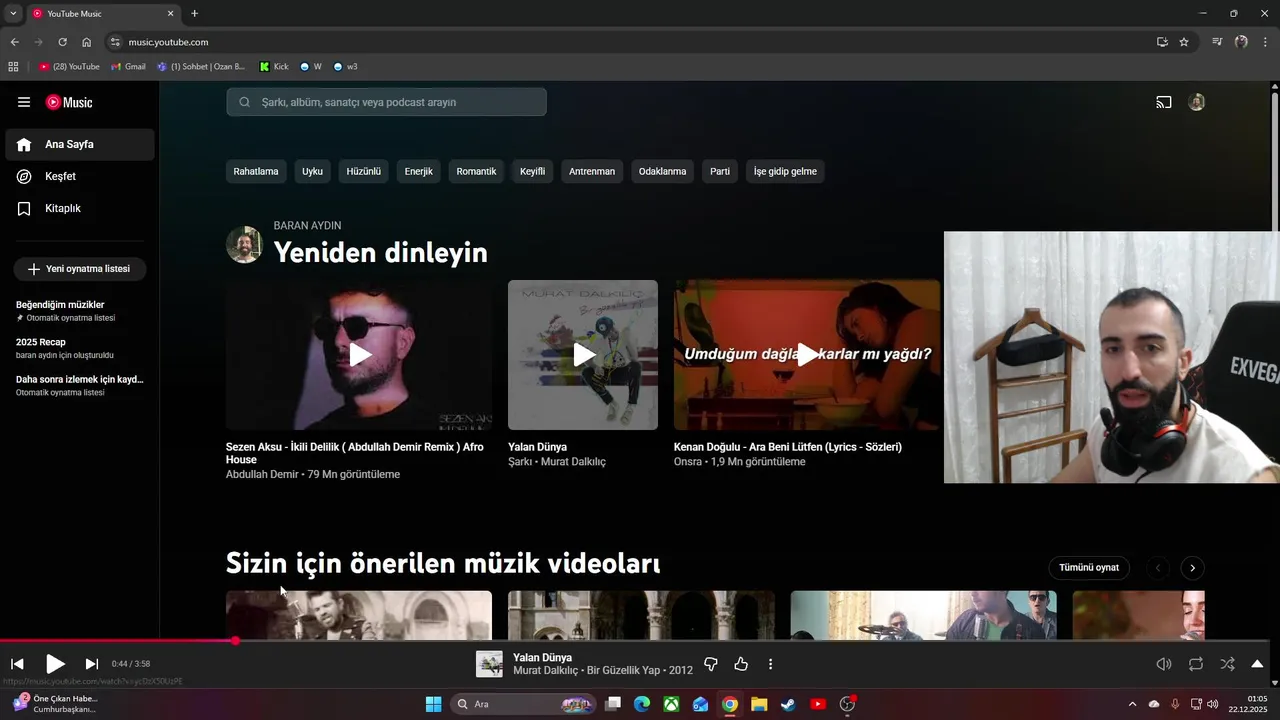Expand the tab search dropdown
The width and height of the screenshot is (1280, 720).
pyautogui.click(x=13, y=13)
